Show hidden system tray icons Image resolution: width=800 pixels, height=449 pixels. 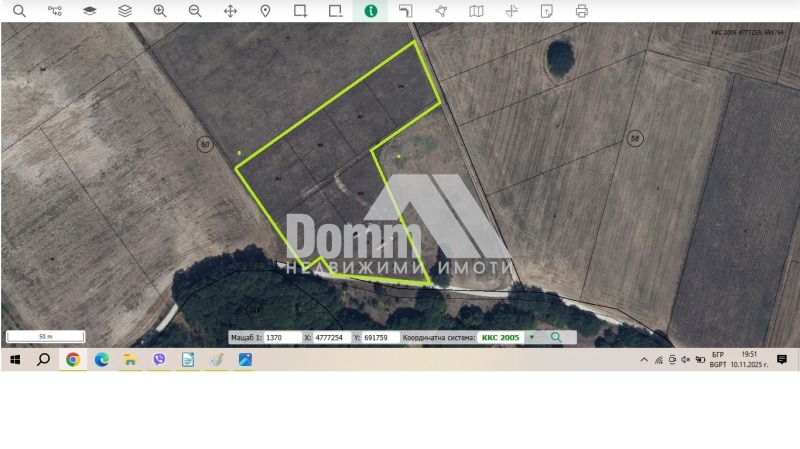(644, 360)
